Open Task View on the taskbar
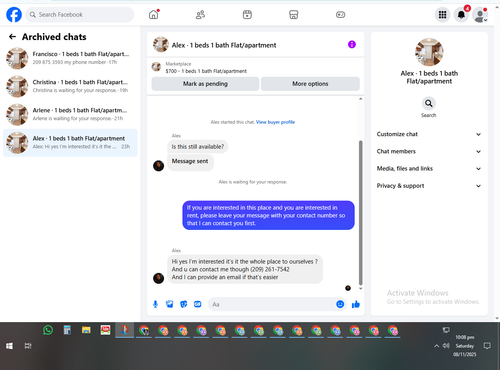This screenshot has height=370, width=500. click(x=28, y=346)
